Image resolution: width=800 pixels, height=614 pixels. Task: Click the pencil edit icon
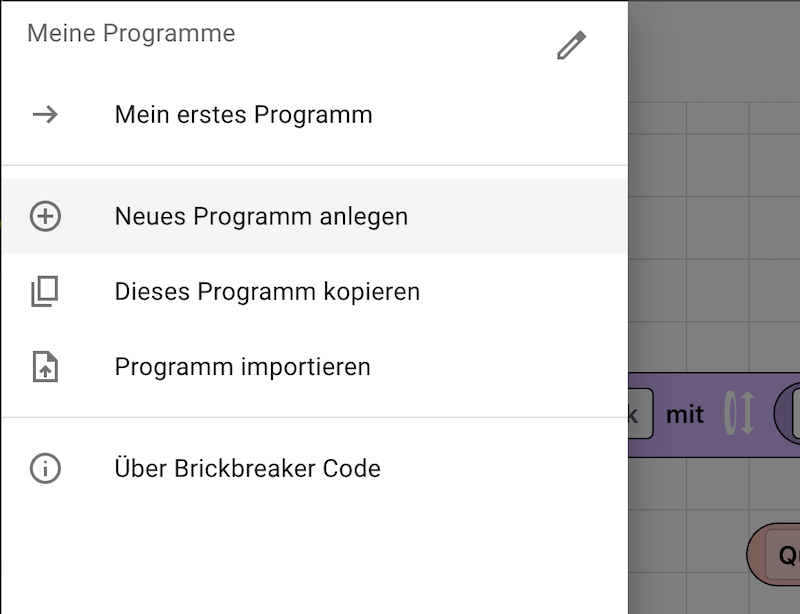[x=572, y=44]
